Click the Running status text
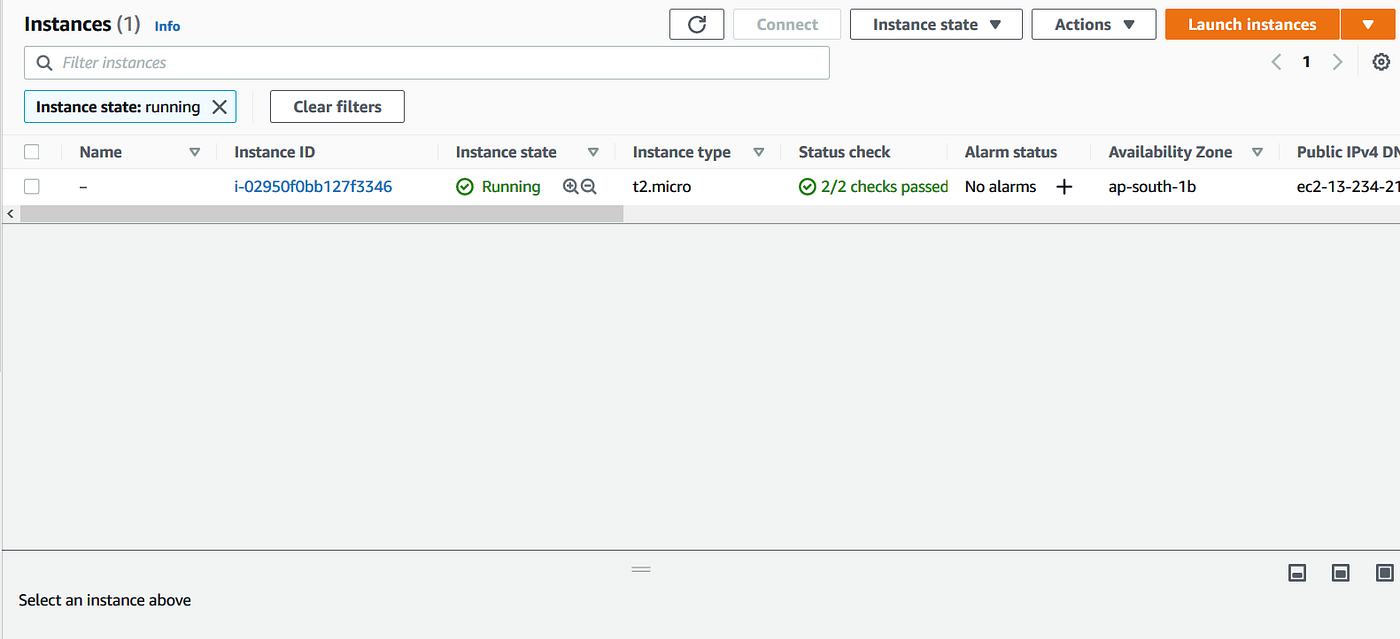Screen dimensions: 1400x639 (511, 186)
